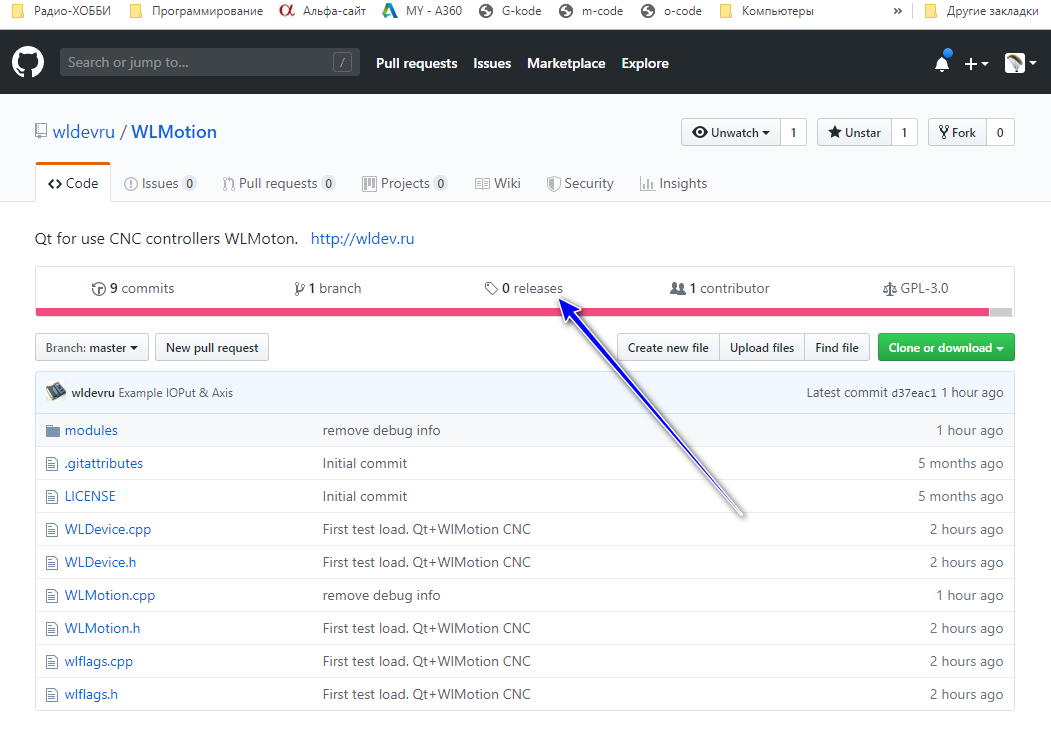Screen dimensions: 1051x733
Task: Open the Insights tab
Action: (x=674, y=183)
